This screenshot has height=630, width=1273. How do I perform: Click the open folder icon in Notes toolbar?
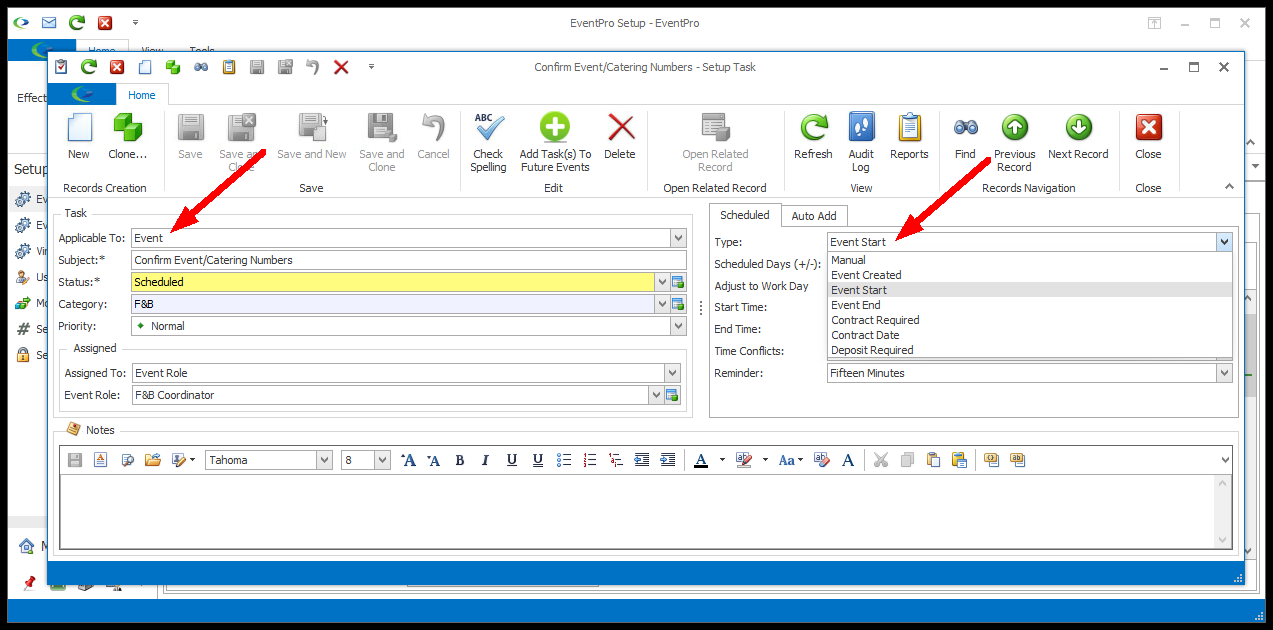[153, 460]
